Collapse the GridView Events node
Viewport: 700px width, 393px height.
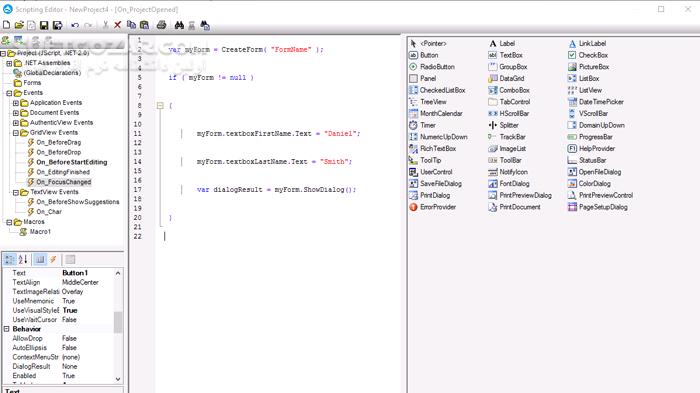[x=16, y=133]
